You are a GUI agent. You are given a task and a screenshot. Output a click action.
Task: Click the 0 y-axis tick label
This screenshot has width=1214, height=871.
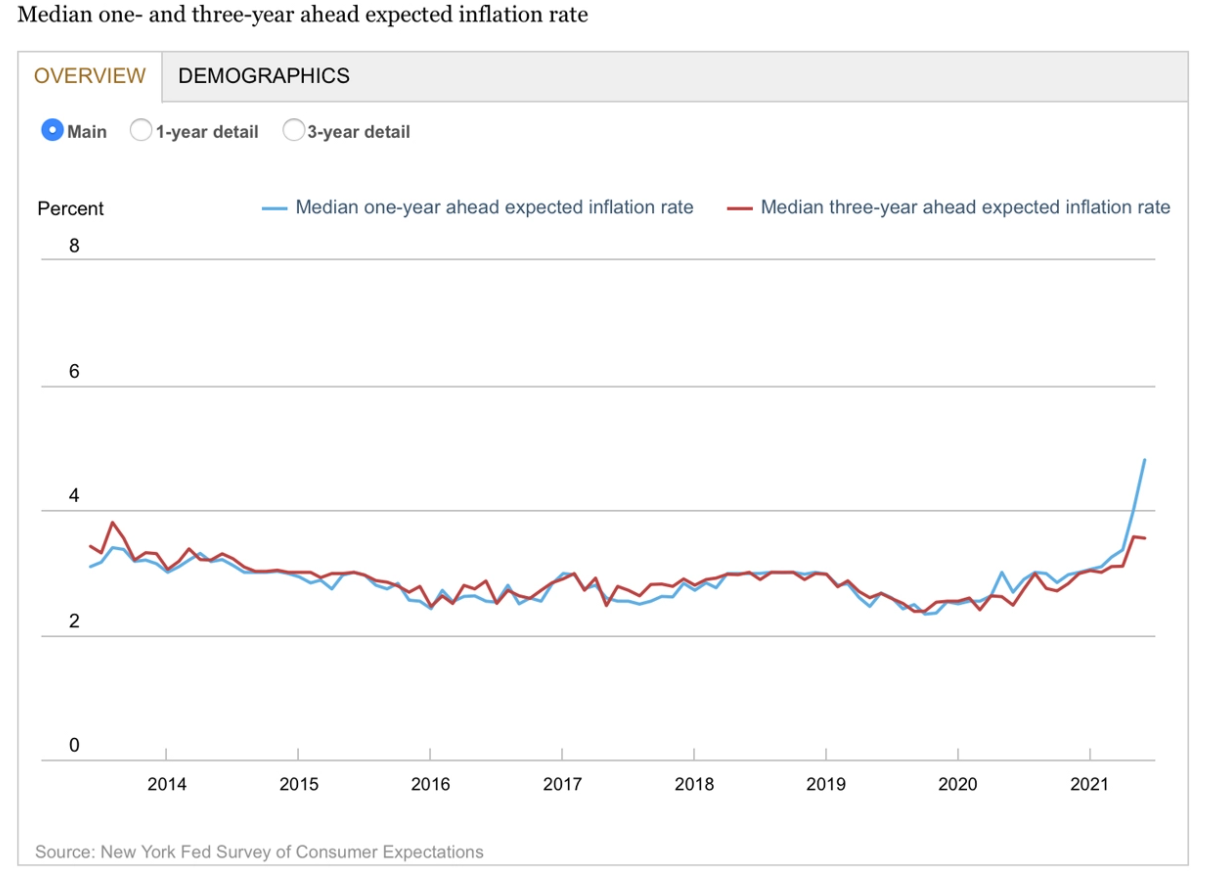74,746
